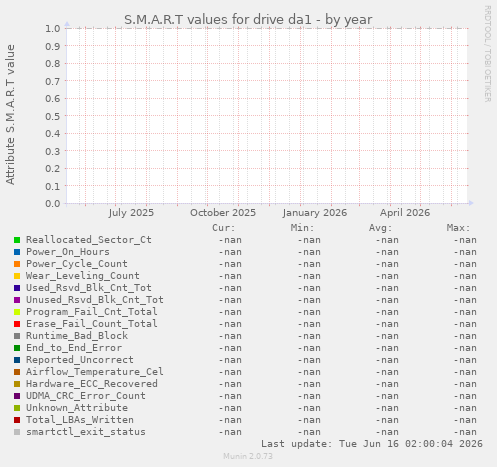
Task: Click the olive green Unknown_Attribute swatch
Action: [x=17, y=408]
